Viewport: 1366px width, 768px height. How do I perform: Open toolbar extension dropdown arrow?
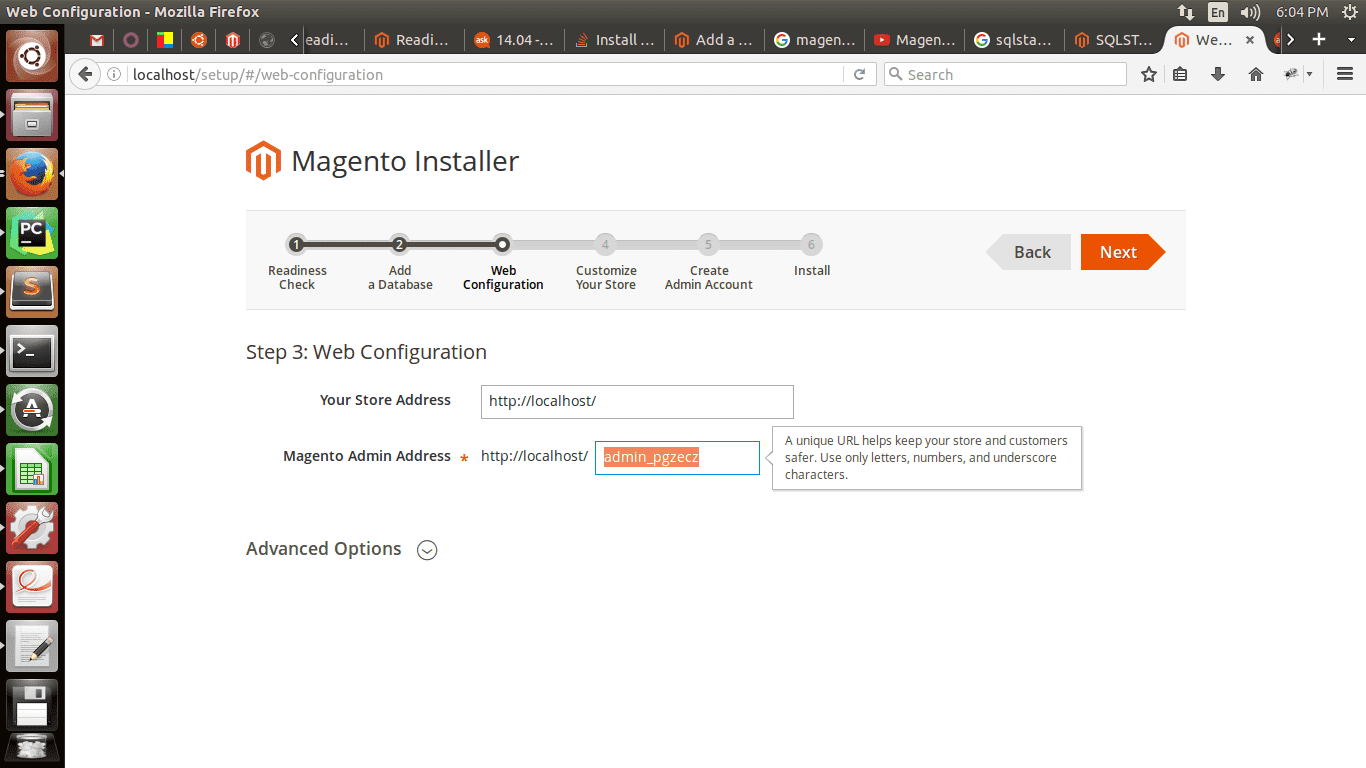pos(1309,74)
